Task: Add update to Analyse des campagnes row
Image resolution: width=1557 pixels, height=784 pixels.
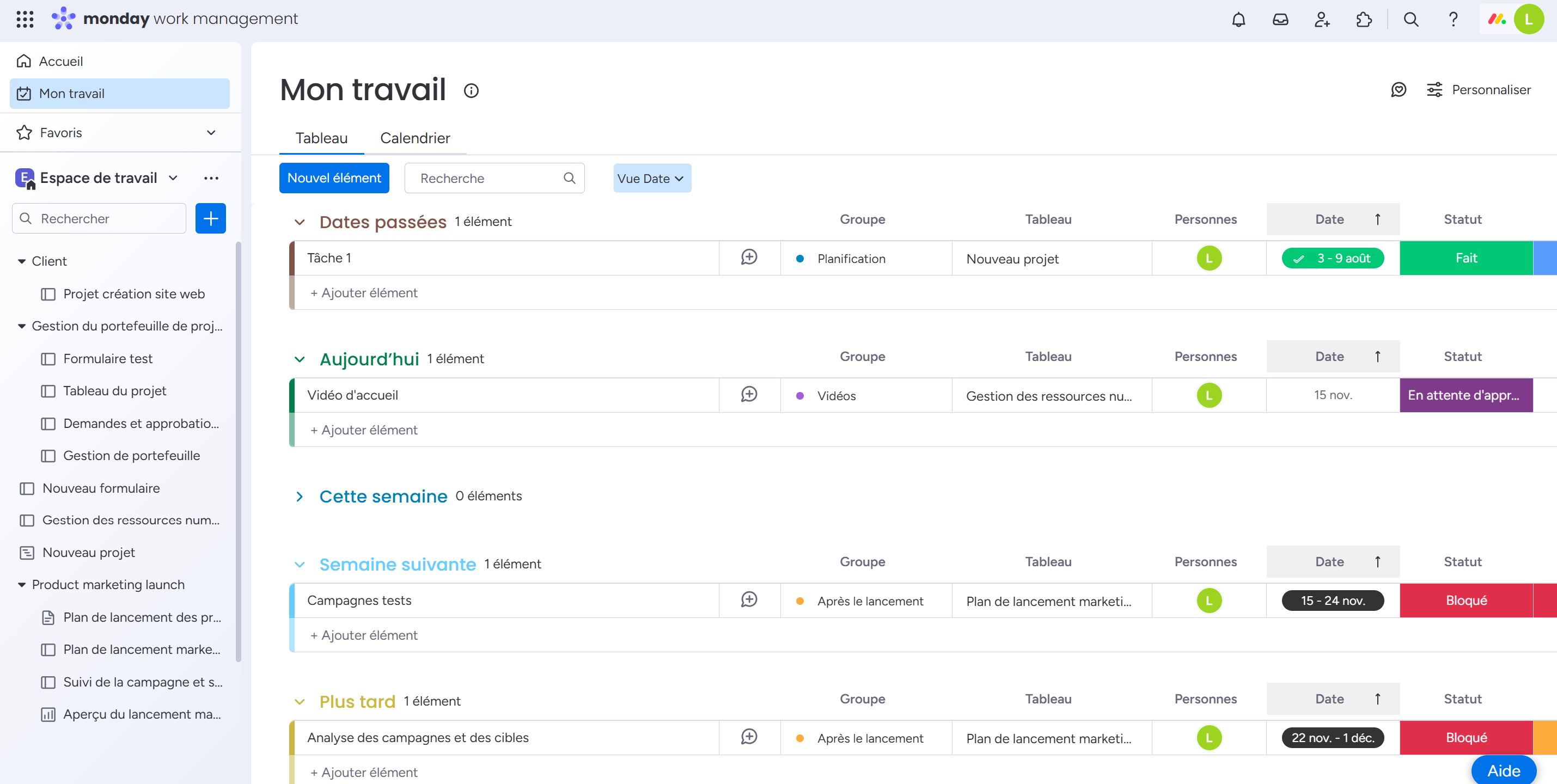Action: (x=749, y=737)
